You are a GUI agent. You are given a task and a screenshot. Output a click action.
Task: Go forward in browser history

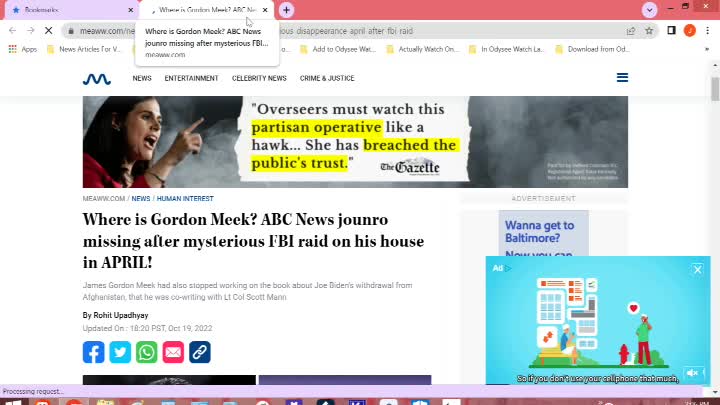coord(31,31)
